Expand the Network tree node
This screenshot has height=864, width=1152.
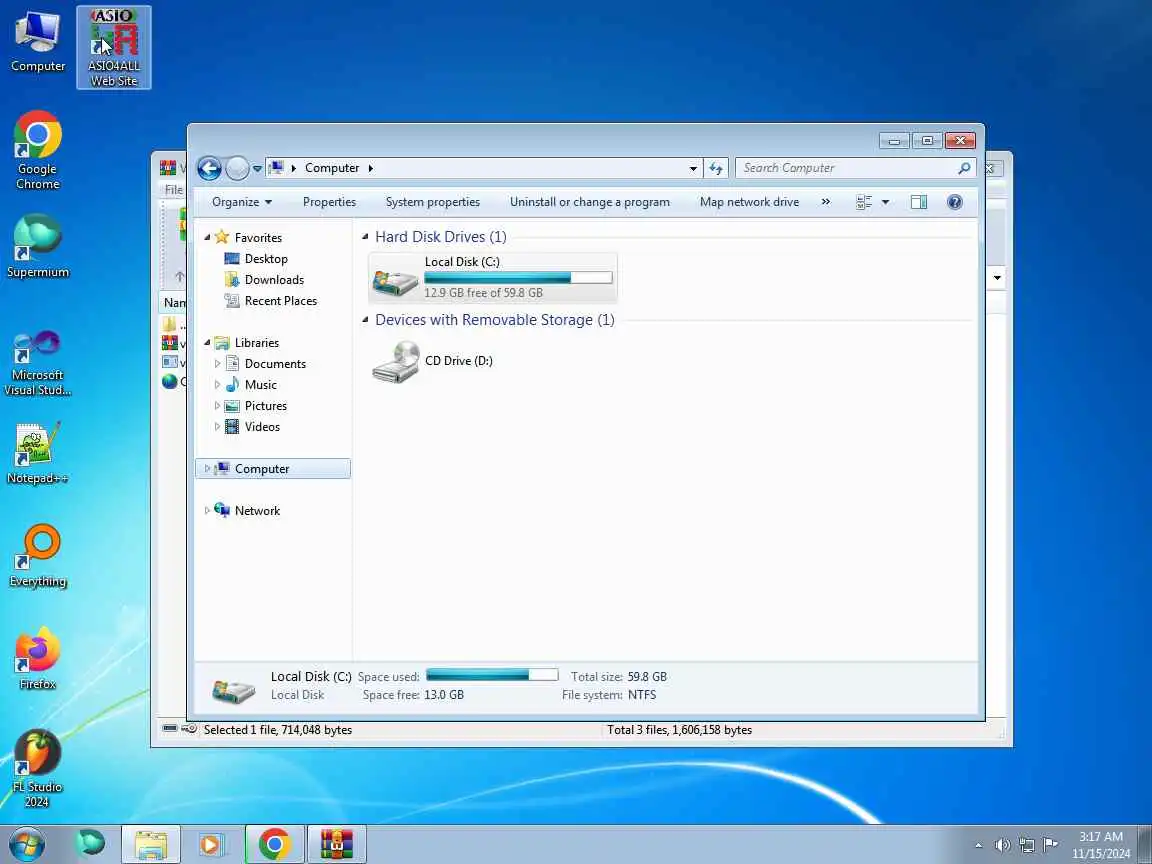207,511
